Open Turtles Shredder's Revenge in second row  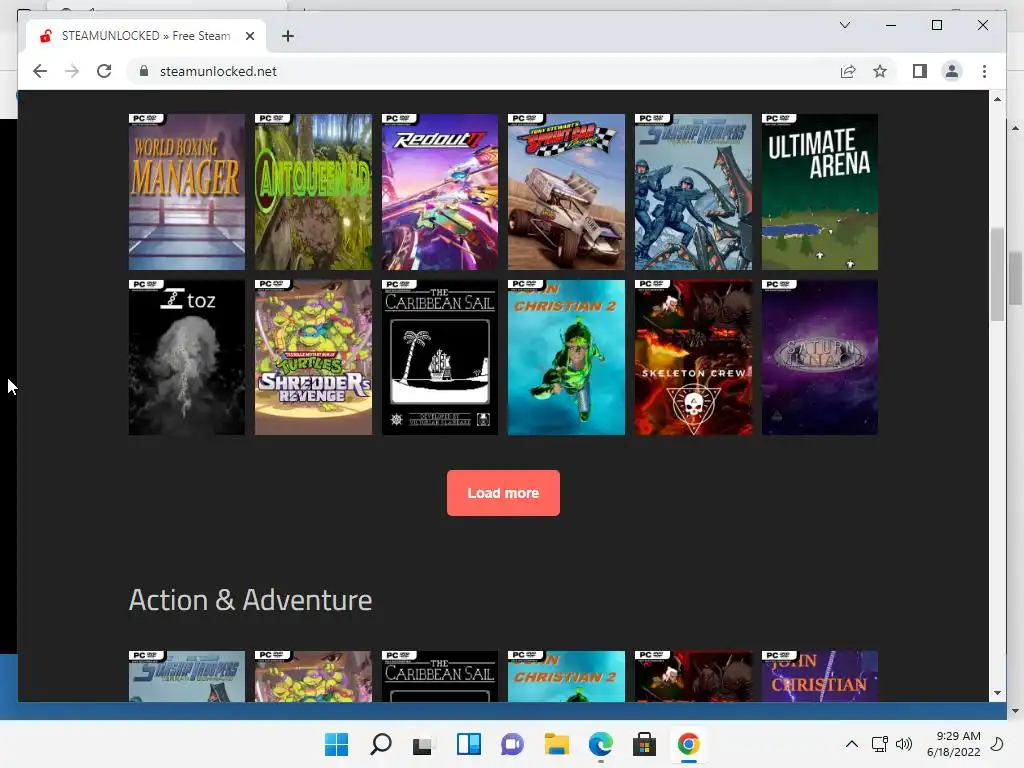pos(313,357)
